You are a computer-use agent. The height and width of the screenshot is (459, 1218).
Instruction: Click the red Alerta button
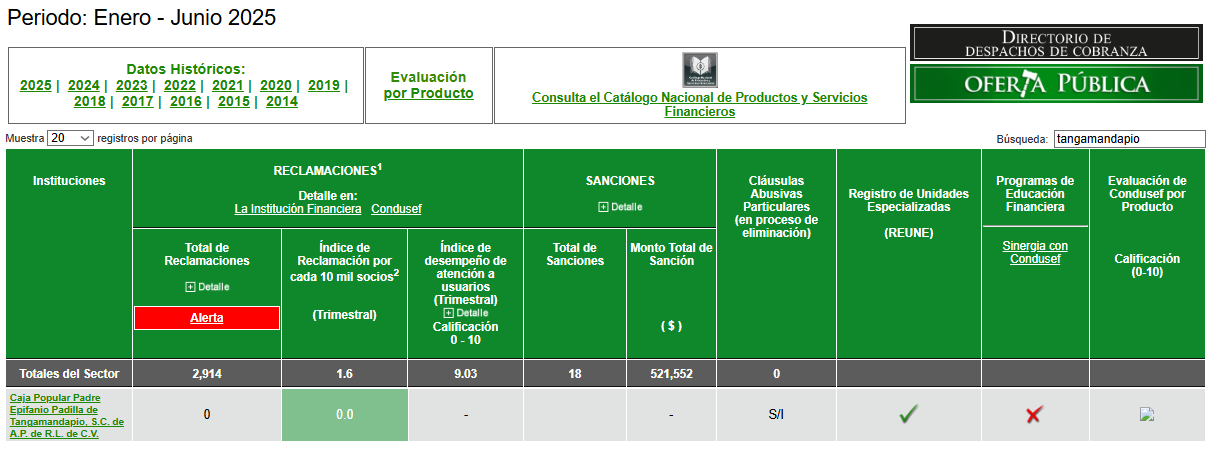coord(207,318)
